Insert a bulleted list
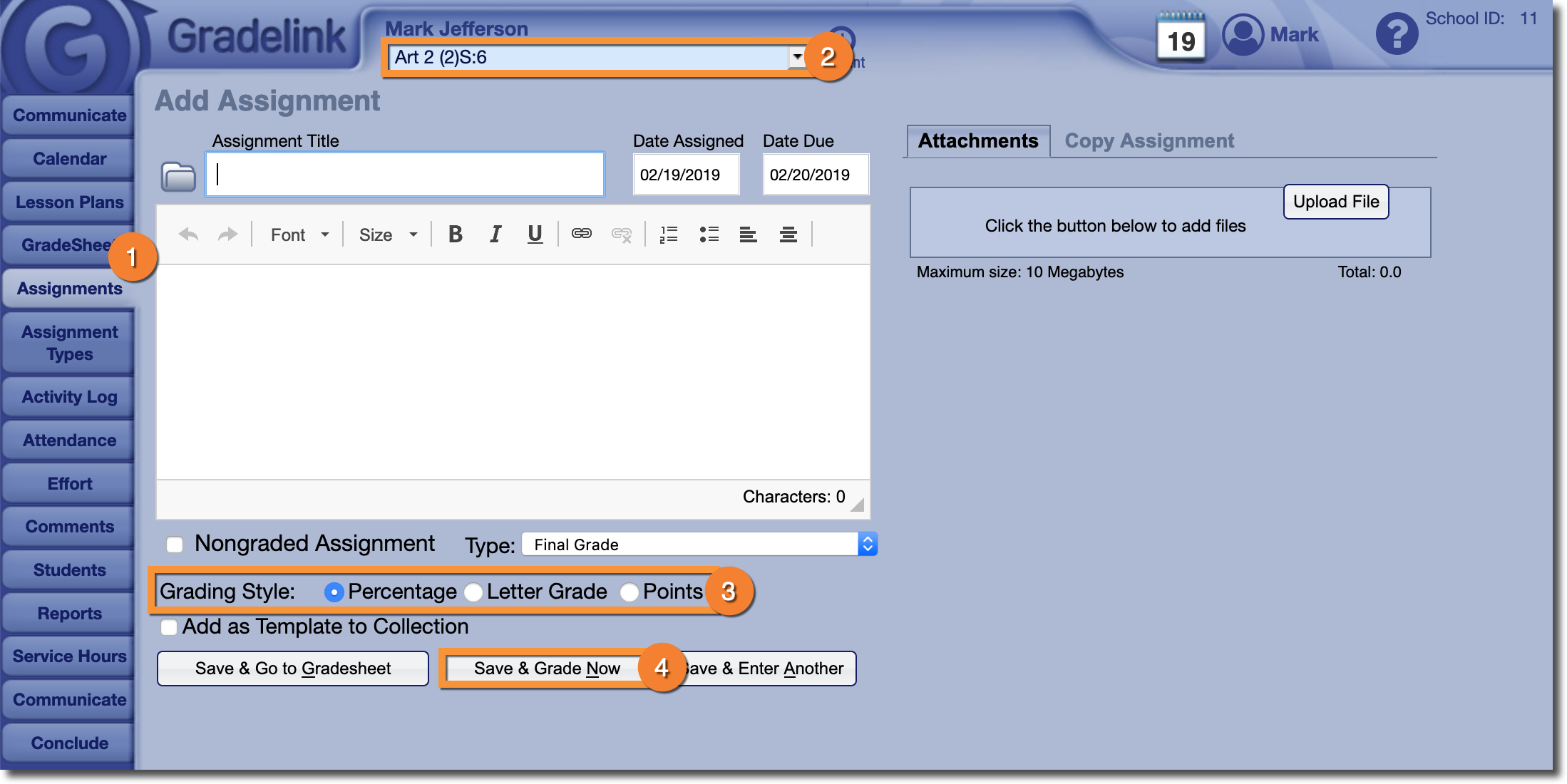The height and width of the screenshot is (784, 1567). (709, 234)
